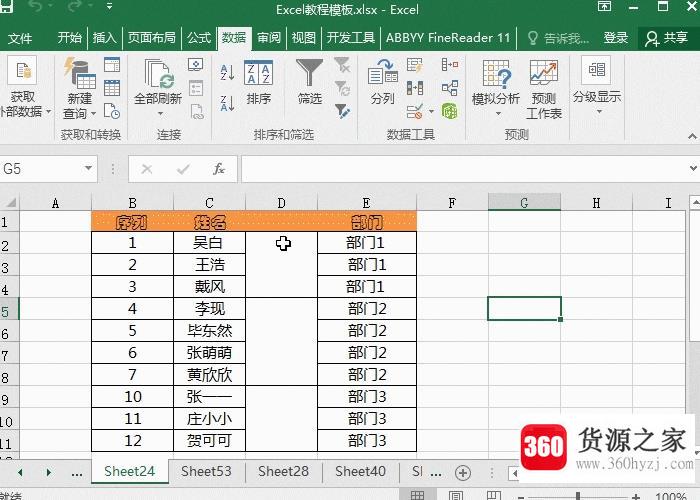Click the 共享 share button
700x500 pixels.
coord(667,38)
